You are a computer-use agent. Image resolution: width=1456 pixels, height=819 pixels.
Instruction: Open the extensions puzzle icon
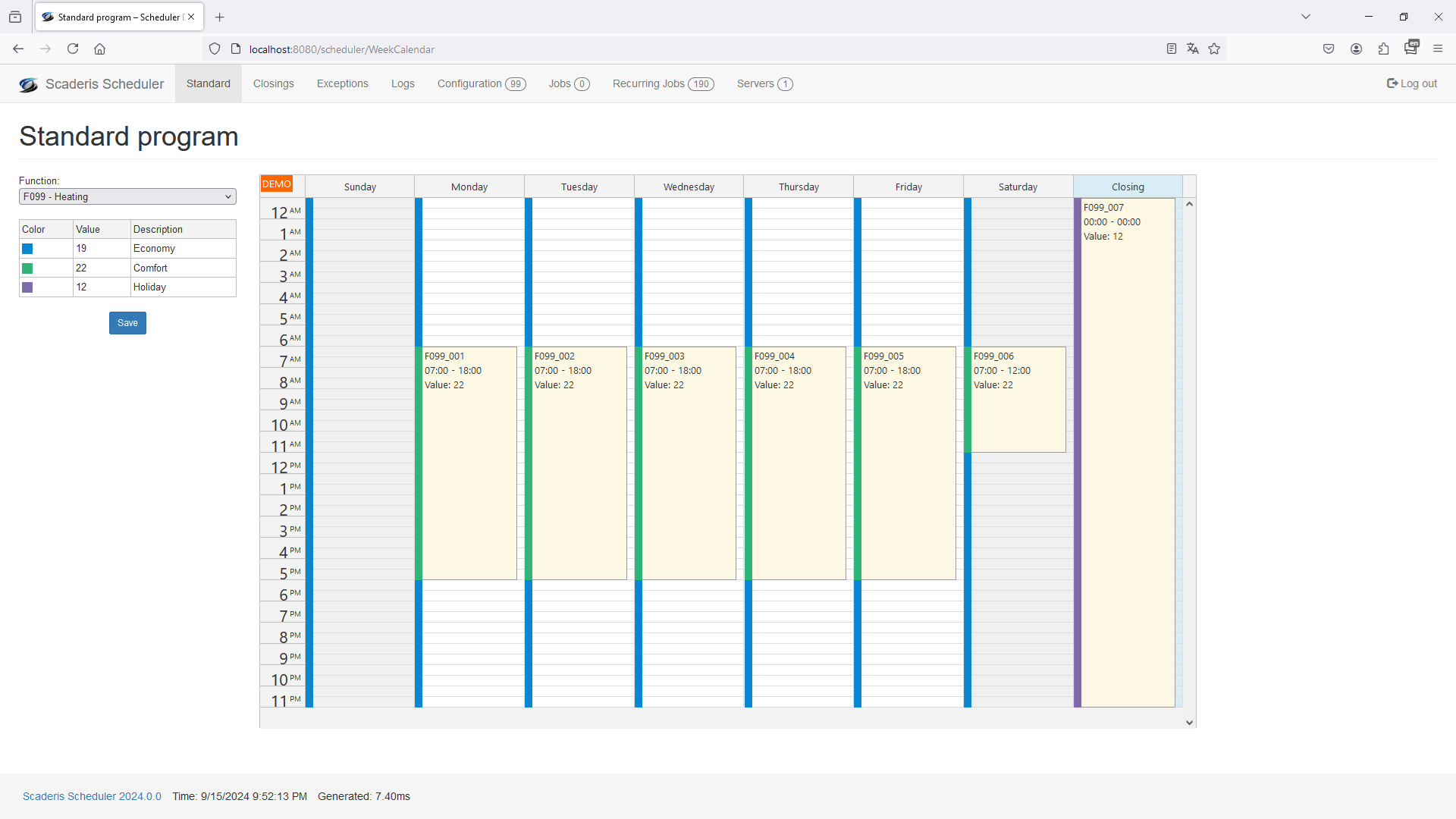1383,49
